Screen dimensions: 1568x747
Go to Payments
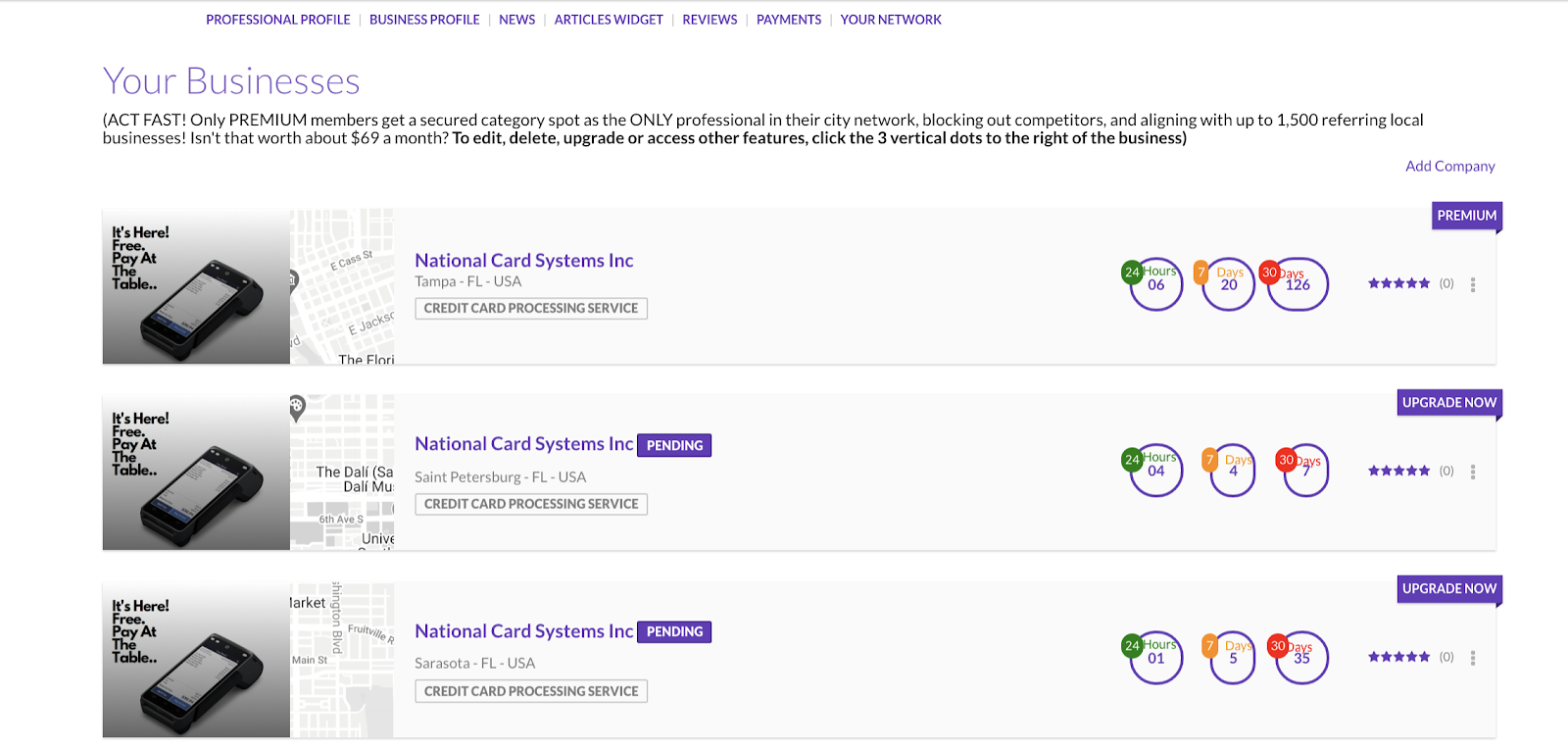coord(789,20)
